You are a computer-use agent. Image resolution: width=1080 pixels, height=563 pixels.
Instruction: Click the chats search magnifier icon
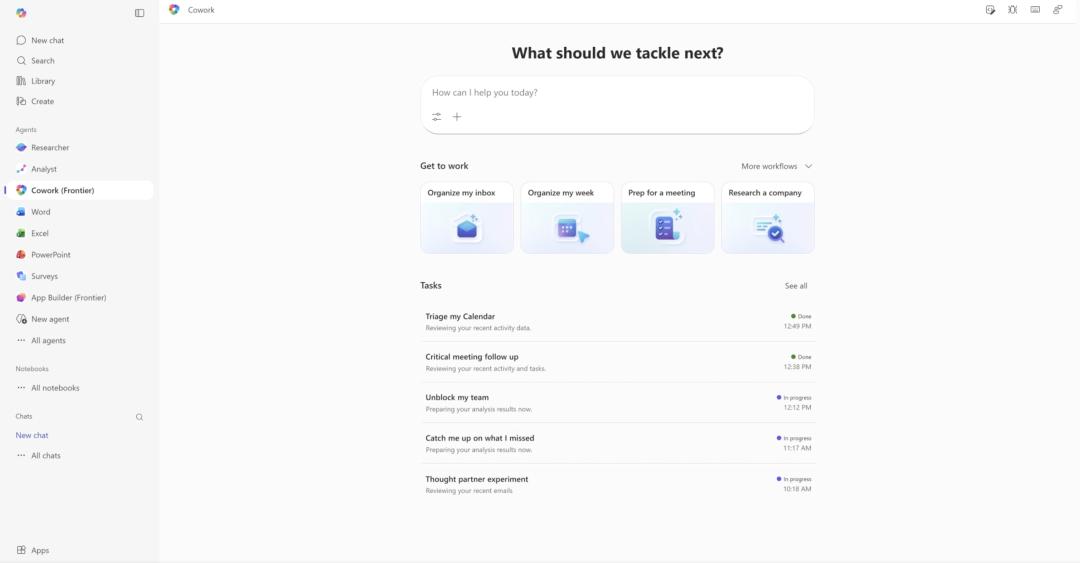[x=139, y=417]
